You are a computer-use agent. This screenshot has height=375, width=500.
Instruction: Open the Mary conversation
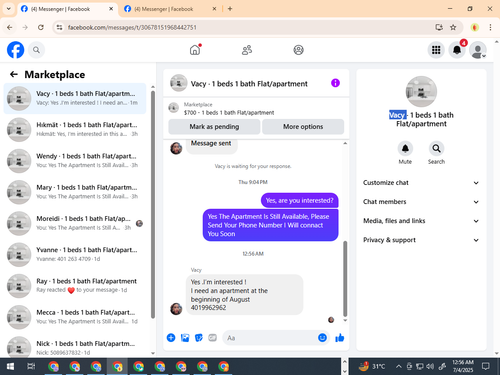point(75,192)
